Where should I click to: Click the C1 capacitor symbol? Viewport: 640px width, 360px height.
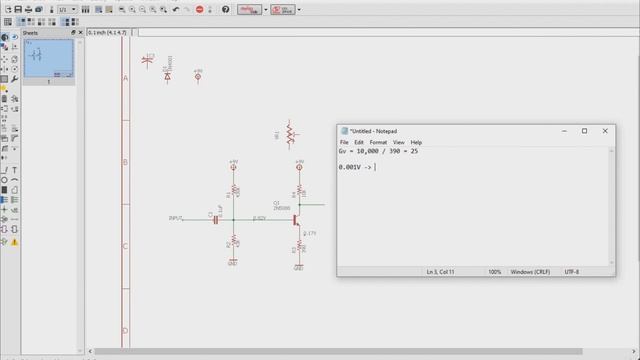click(x=216, y=220)
